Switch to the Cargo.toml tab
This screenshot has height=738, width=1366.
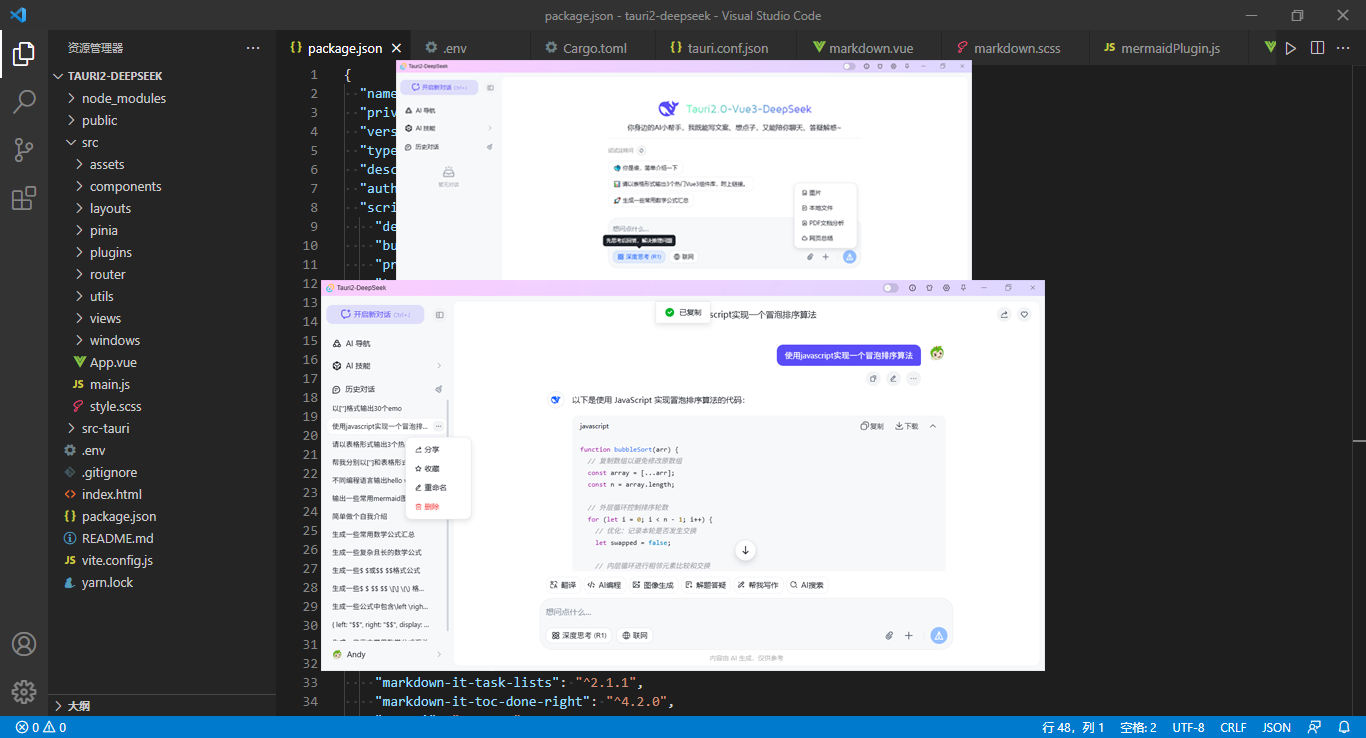point(594,48)
